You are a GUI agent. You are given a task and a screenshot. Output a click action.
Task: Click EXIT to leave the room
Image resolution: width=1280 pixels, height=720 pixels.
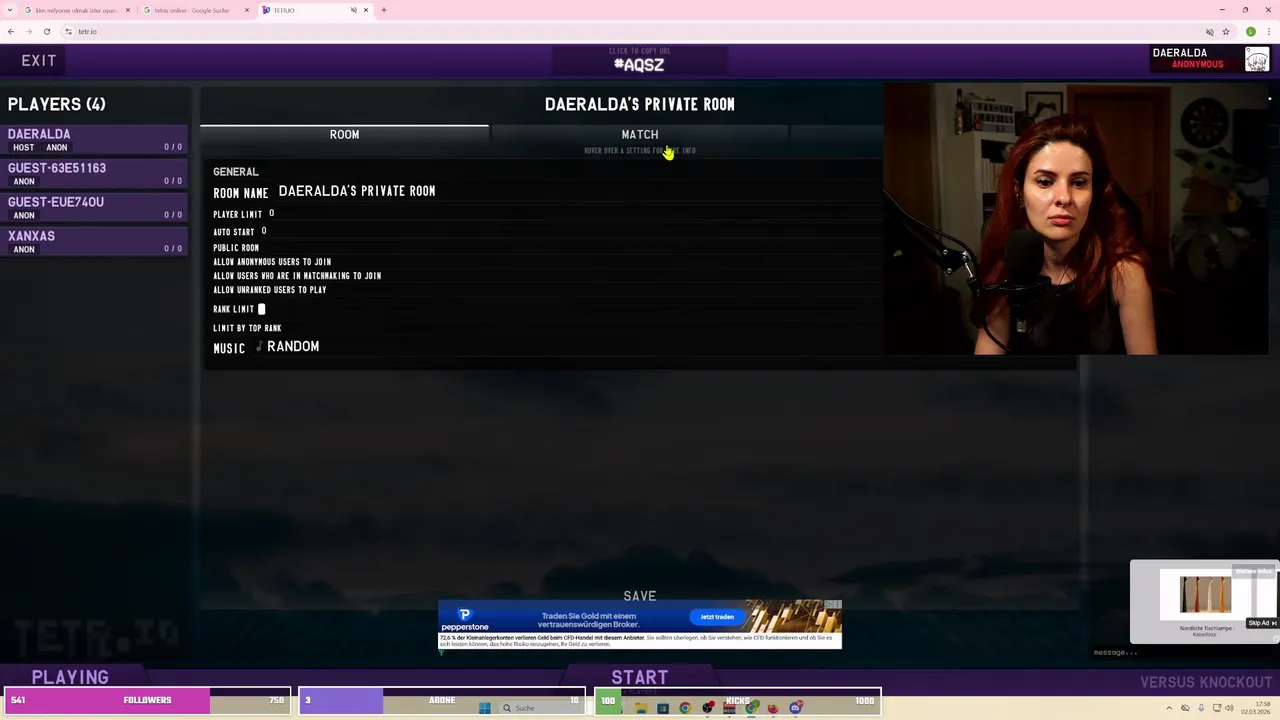[x=39, y=61]
